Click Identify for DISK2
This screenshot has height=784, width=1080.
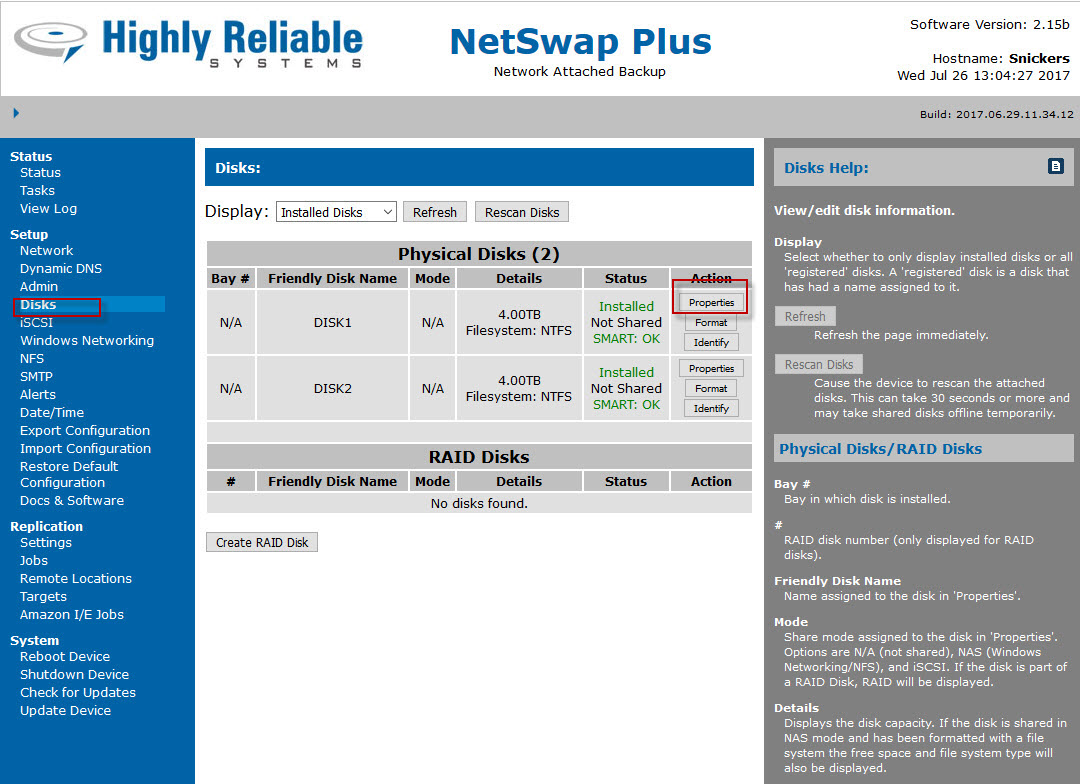pyautogui.click(x=711, y=409)
